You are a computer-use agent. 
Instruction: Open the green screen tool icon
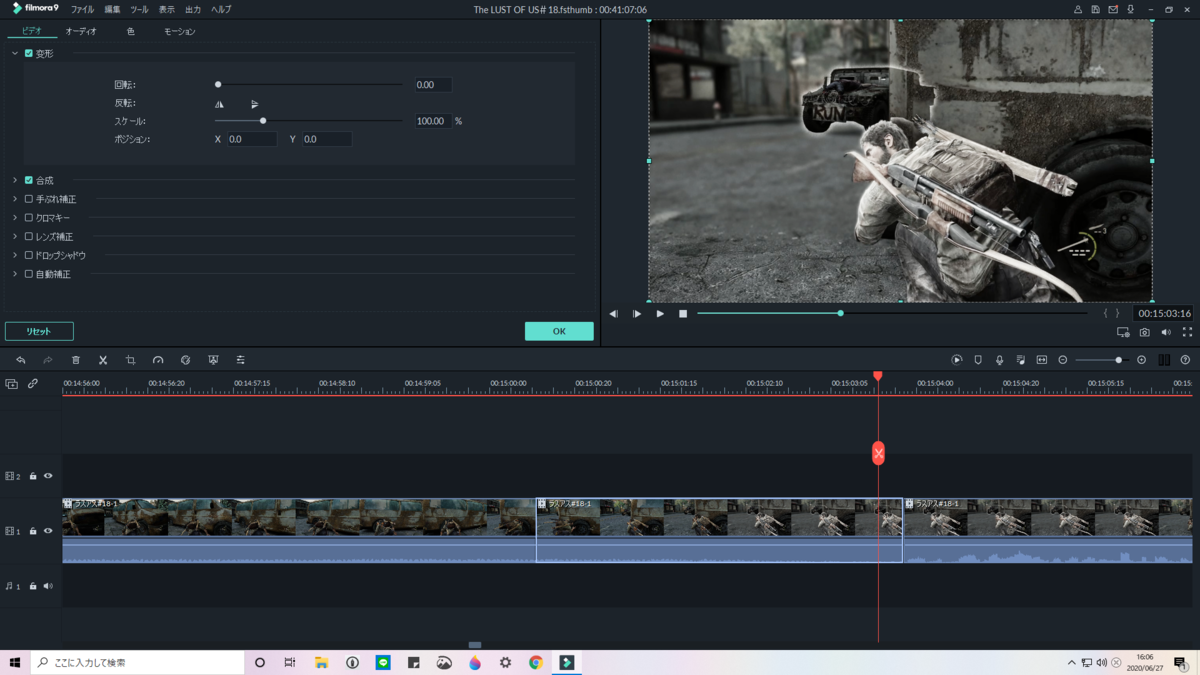tap(213, 360)
